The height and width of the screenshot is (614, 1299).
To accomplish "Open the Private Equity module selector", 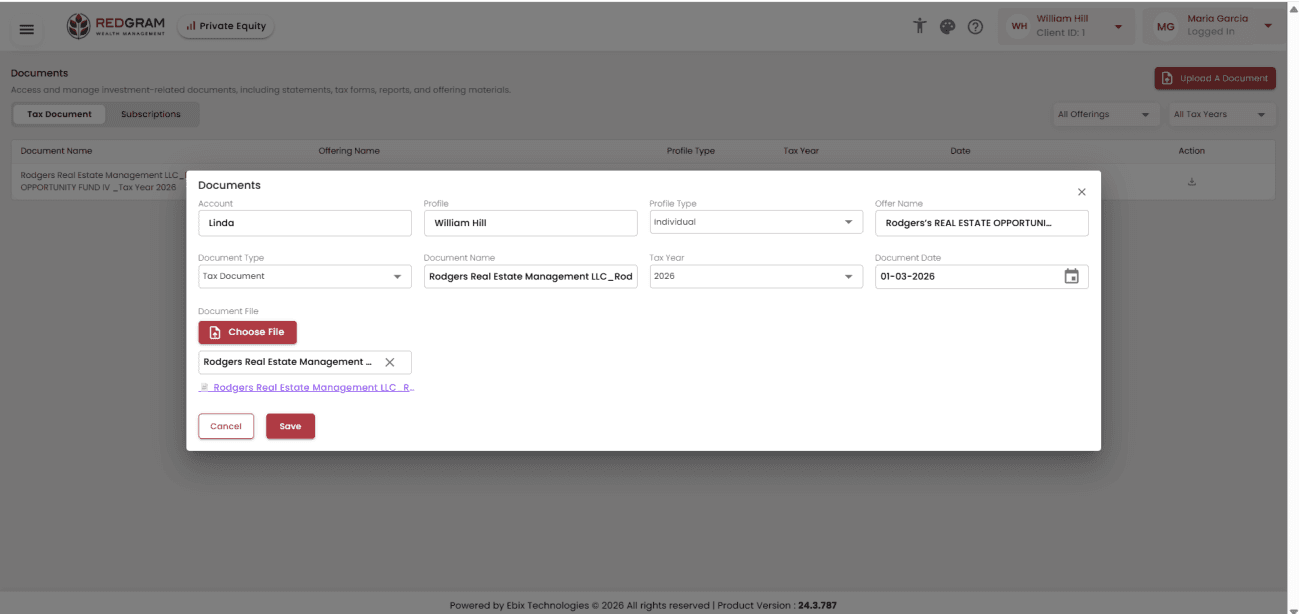I will point(226,27).
